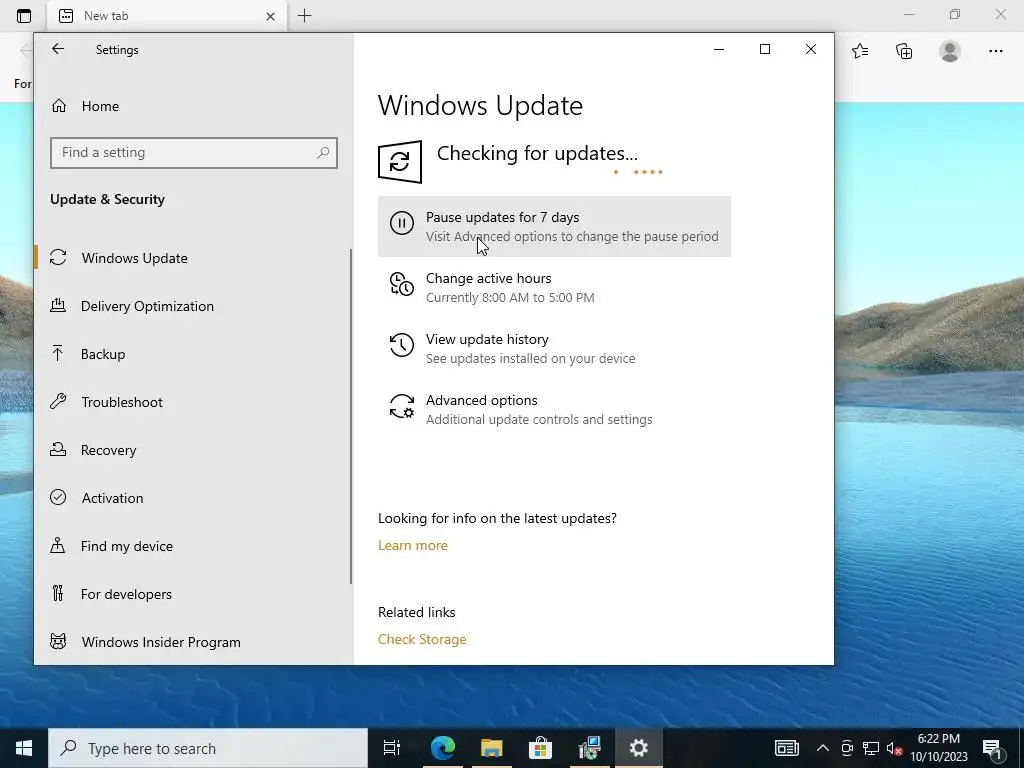
Task: Click the Settings gear taskbar icon
Action: tap(639, 748)
